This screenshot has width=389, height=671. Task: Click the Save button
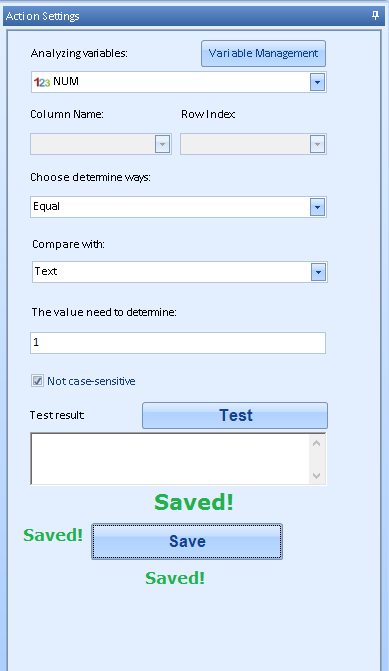click(187, 541)
